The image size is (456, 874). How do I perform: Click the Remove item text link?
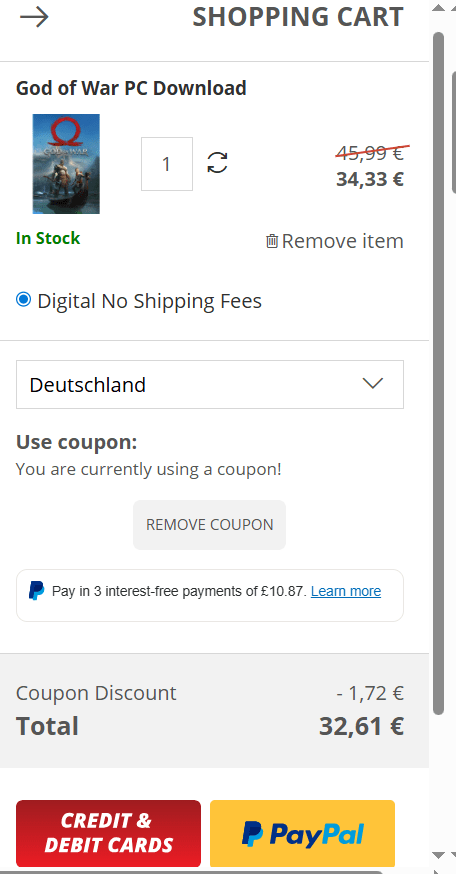[x=342, y=241]
